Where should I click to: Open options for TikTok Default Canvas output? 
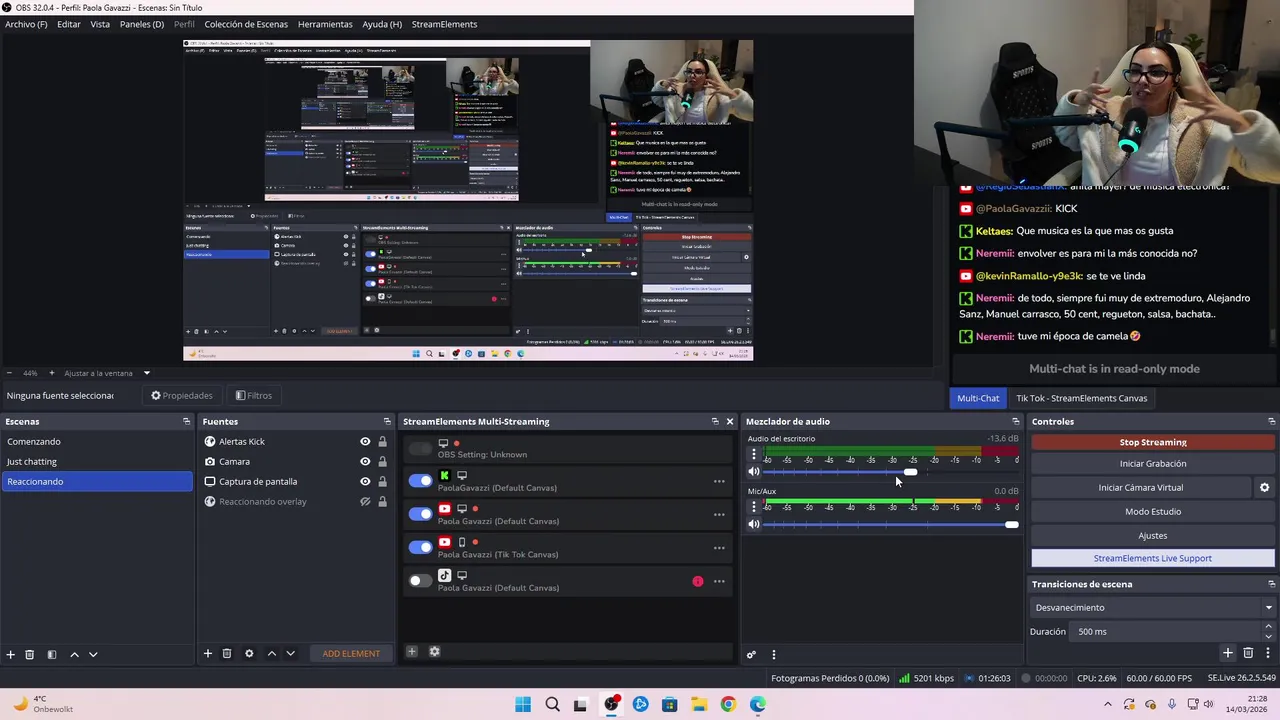point(719,581)
